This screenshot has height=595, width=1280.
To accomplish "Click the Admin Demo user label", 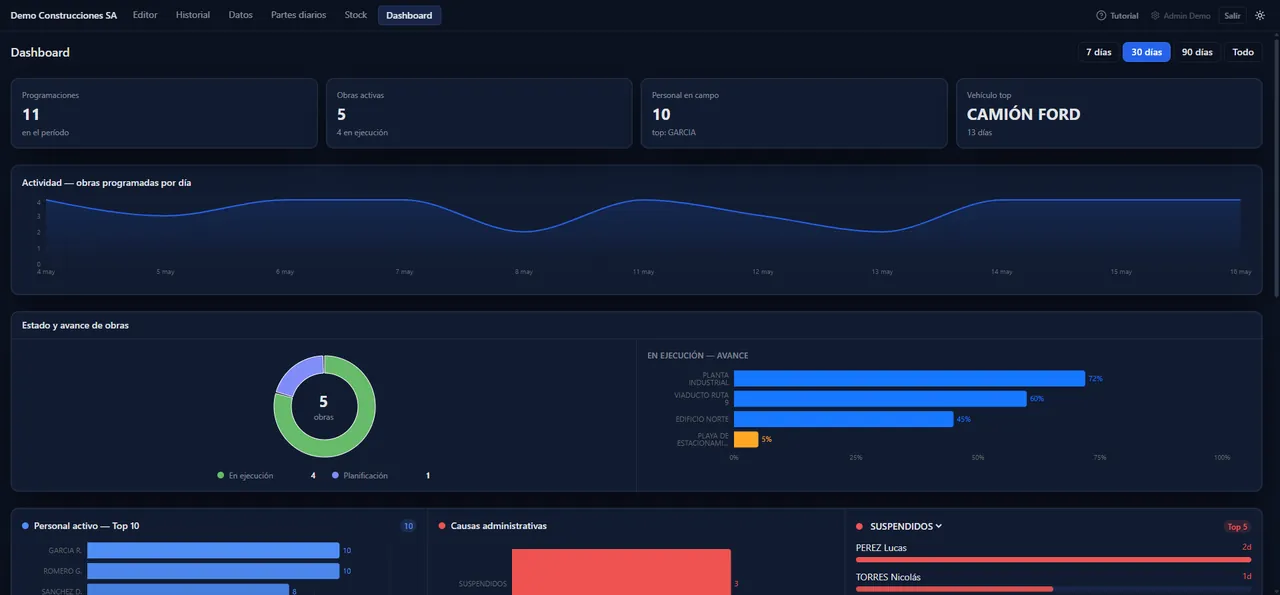I will pos(1187,16).
